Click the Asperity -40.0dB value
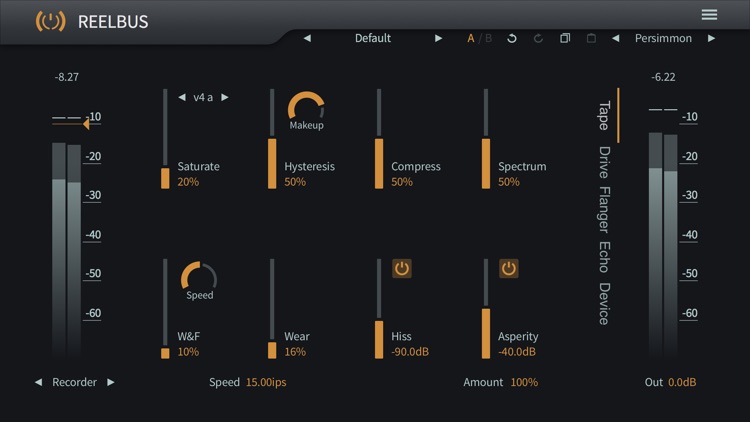Image resolution: width=750 pixels, height=422 pixels. pos(517,352)
